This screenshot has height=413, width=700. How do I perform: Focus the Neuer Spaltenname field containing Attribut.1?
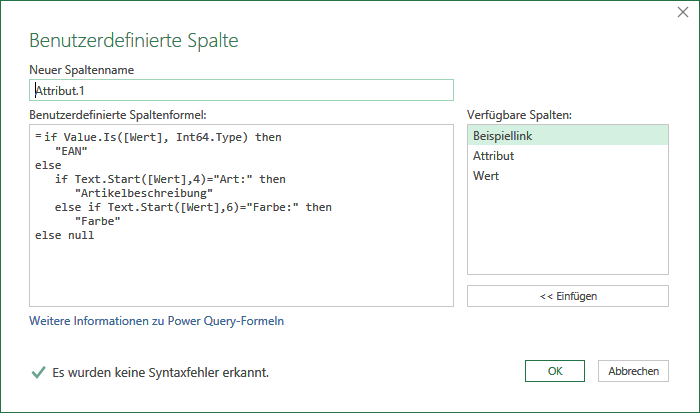[241, 90]
